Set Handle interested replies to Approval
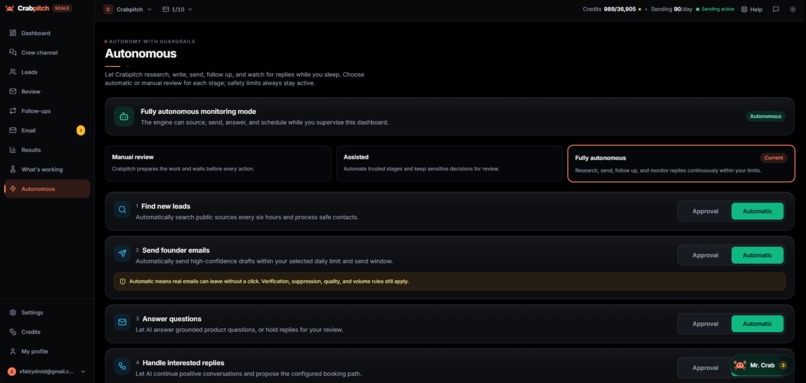Viewport: 806px width, 383px height. [x=705, y=368]
